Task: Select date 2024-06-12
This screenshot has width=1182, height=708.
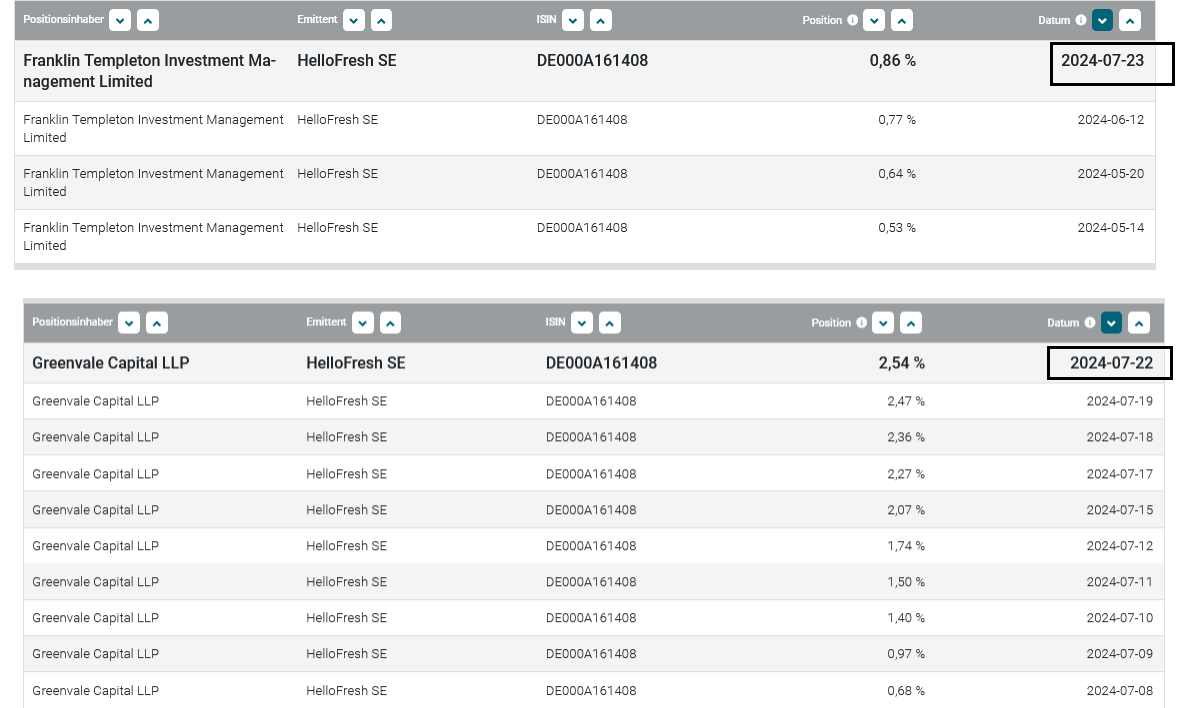Action: pyautogui.click(x=1110, y=120)
